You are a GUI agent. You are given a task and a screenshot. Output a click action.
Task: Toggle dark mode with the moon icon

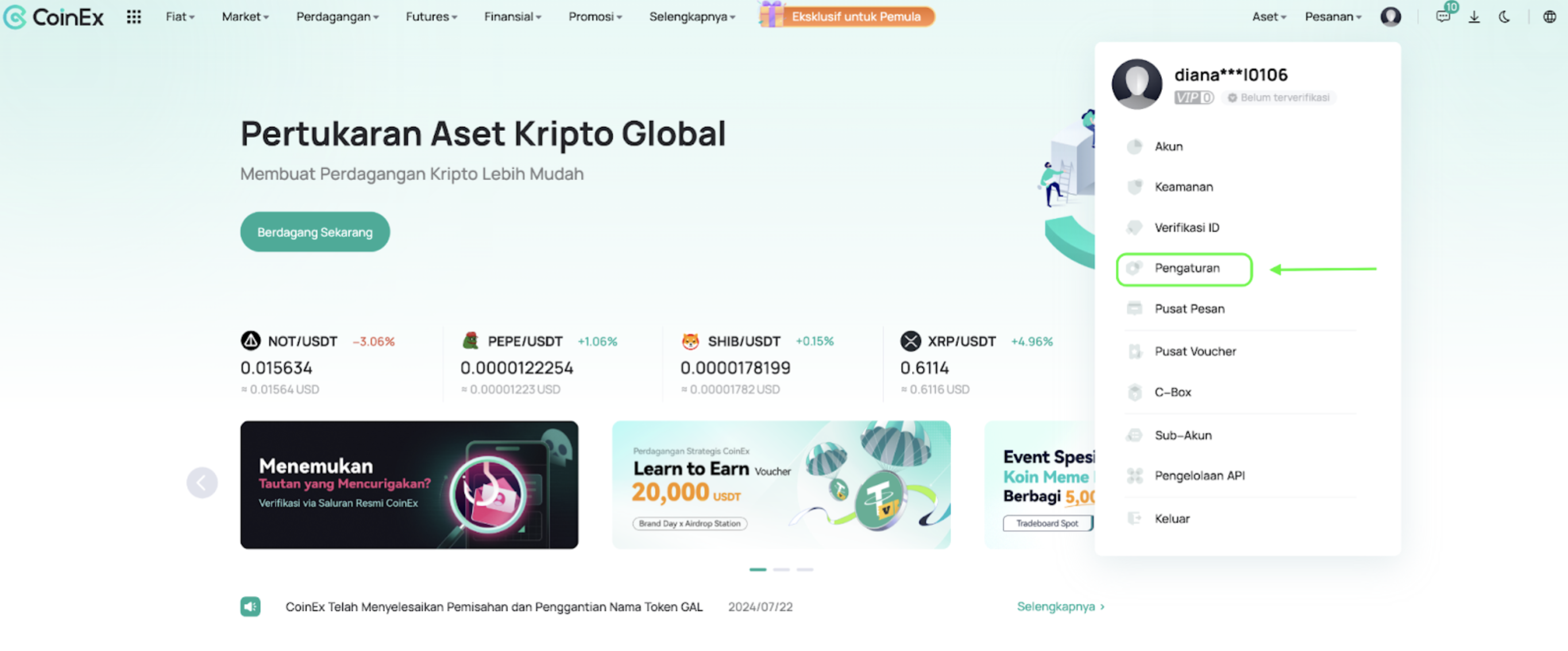coord(1504,17)
